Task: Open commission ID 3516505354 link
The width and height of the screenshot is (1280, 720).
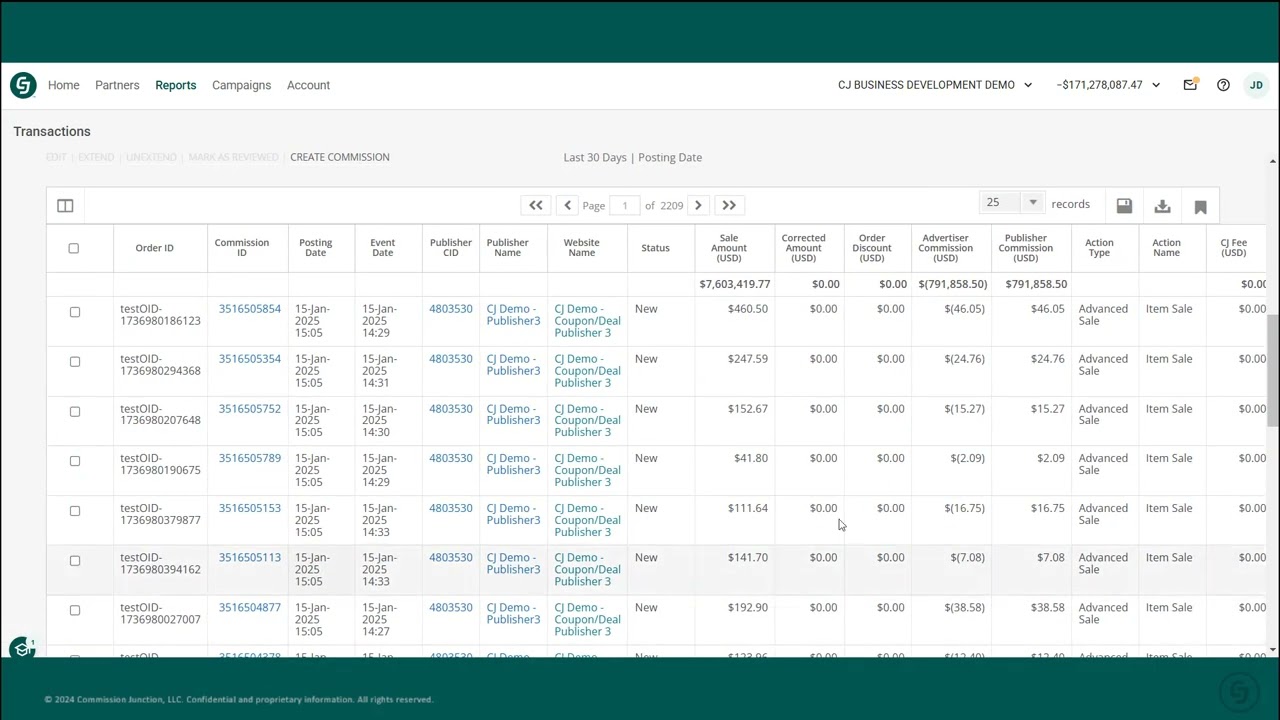Action: point(250,359)
